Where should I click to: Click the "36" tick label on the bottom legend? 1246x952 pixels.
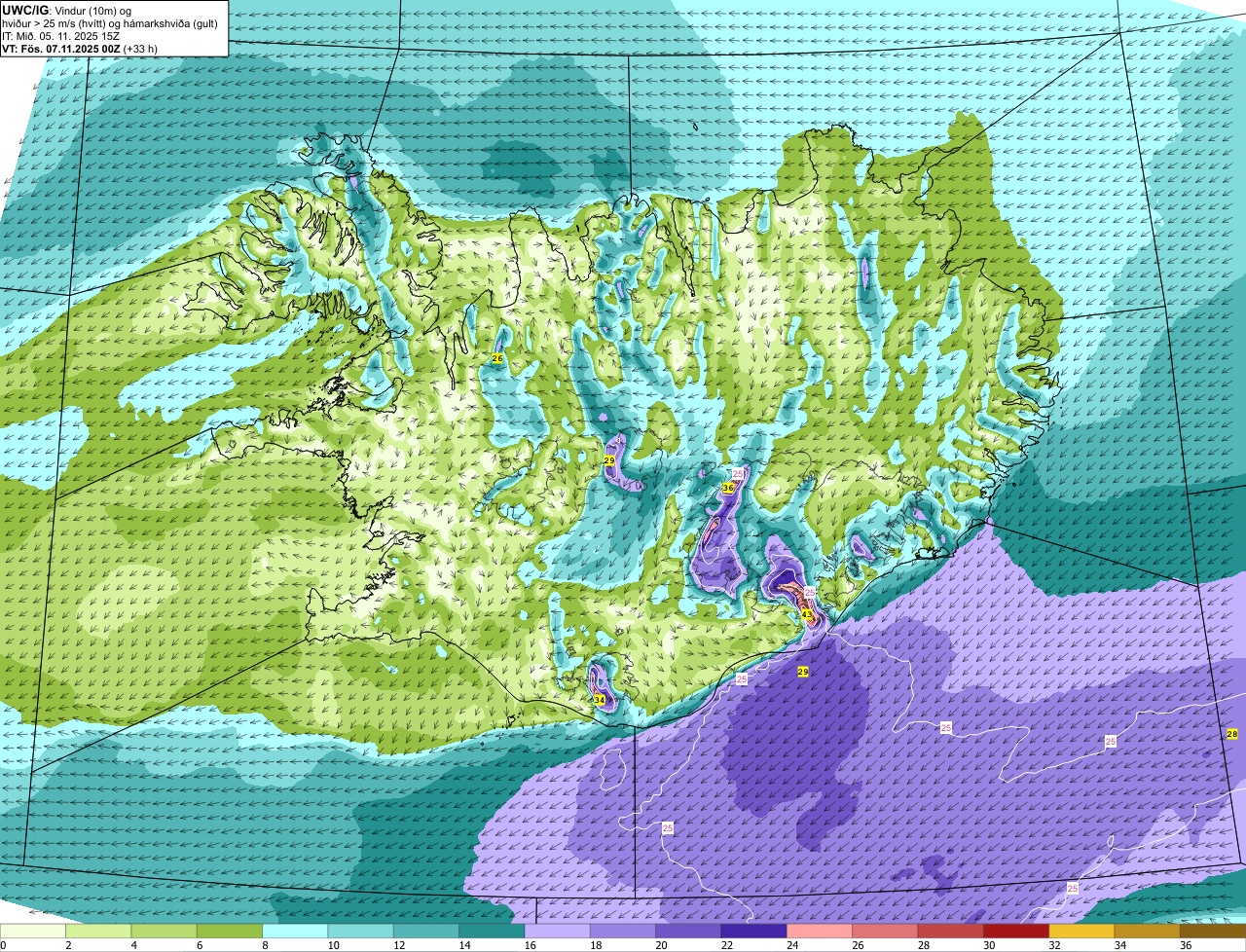(x=1186, y=945)
